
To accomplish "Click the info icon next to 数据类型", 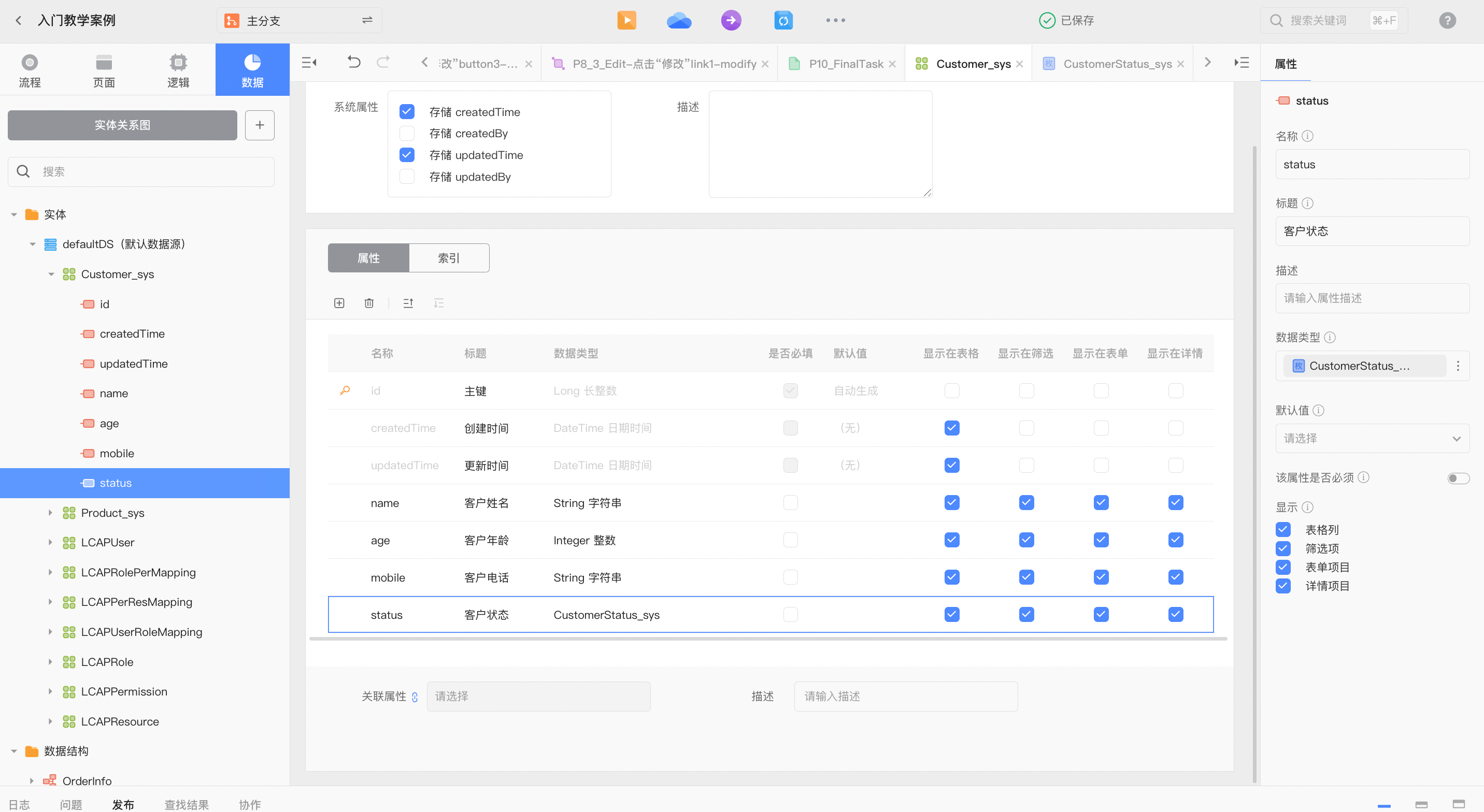I will 1330,337.
